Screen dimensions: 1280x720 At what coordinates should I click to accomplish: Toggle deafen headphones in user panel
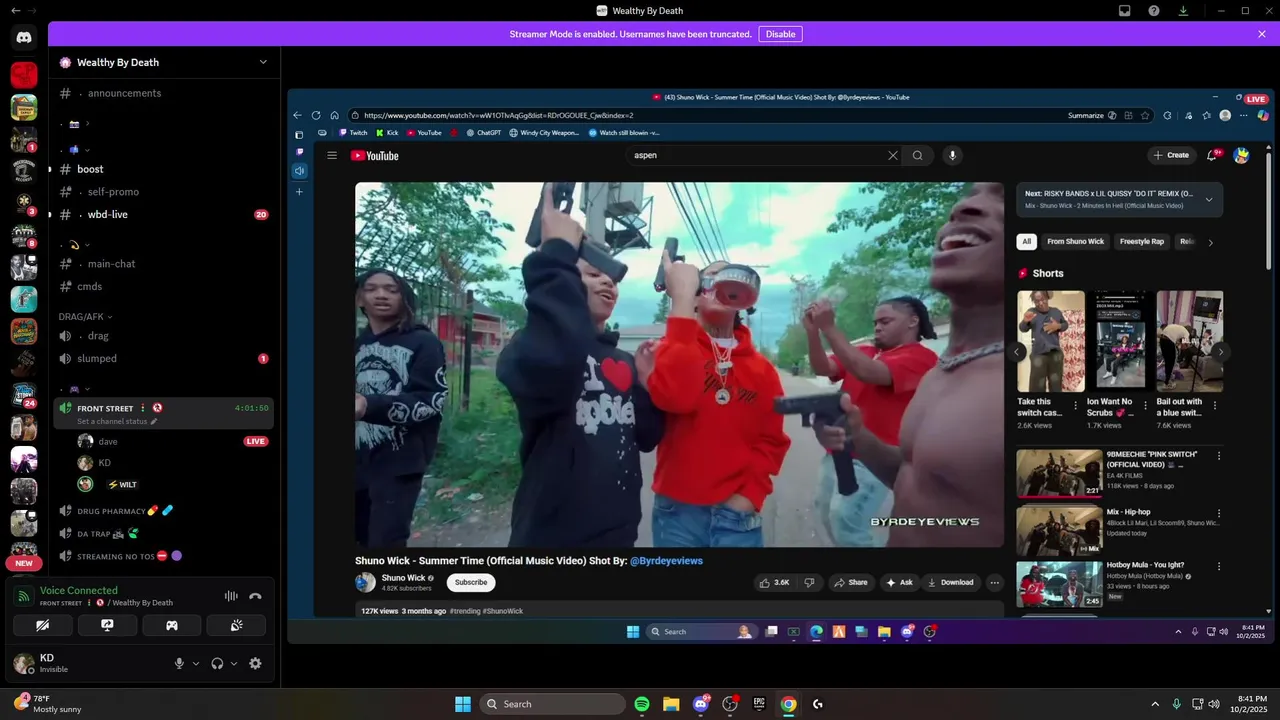coord(217,663)
